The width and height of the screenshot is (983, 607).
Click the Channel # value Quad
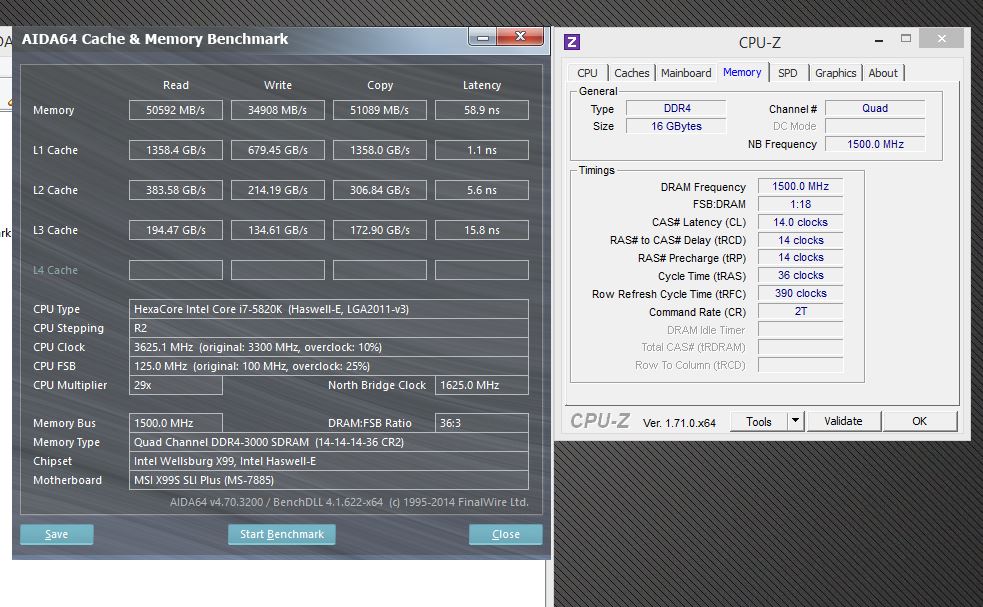[x=875, y=108]
